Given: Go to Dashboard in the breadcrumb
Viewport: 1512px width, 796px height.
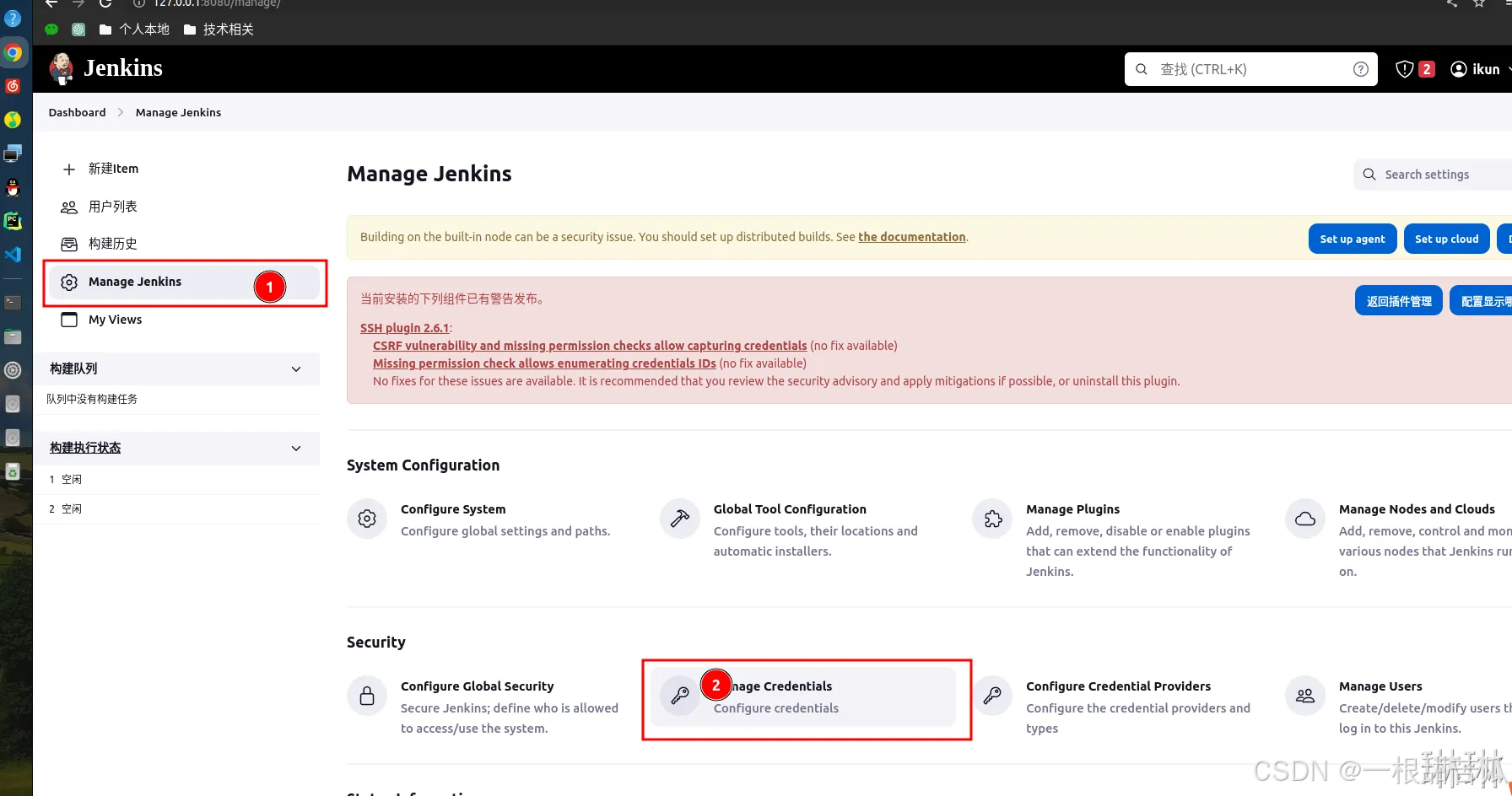Looking at the screenshot, I should 77,112.
